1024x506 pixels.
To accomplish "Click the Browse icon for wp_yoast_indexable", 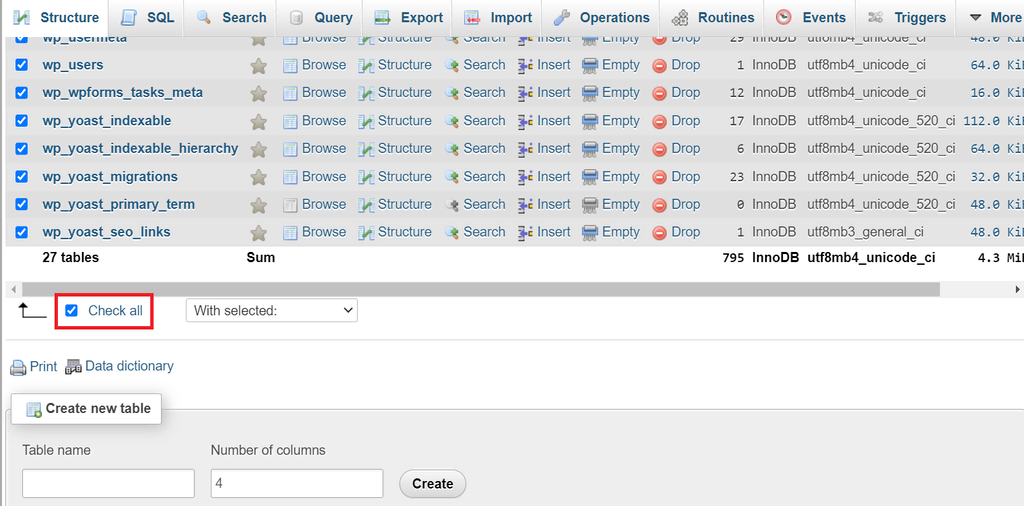I will pos(290,121).
